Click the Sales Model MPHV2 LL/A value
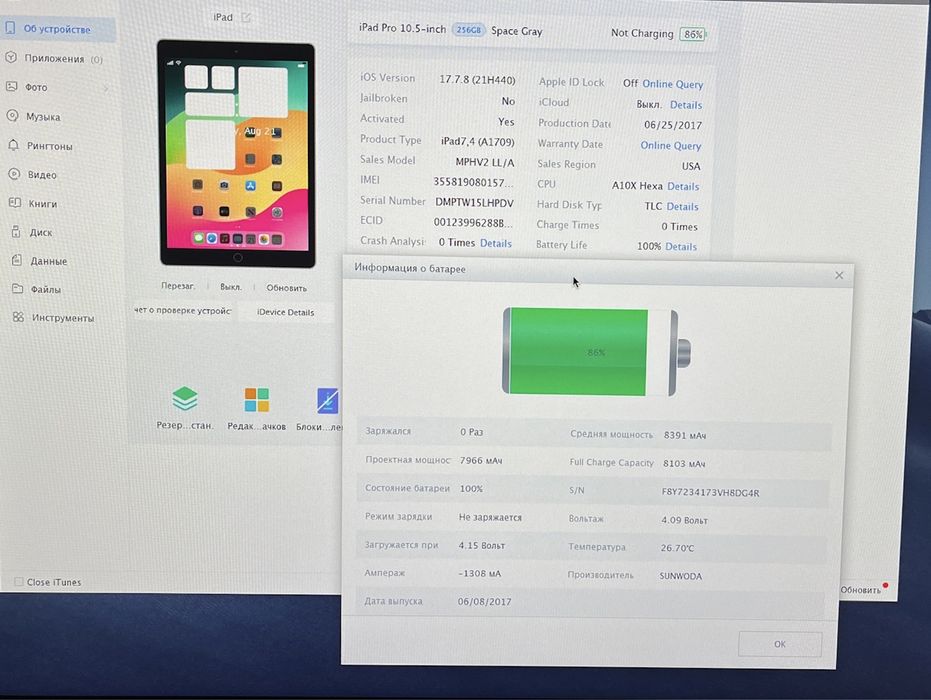 484,162
